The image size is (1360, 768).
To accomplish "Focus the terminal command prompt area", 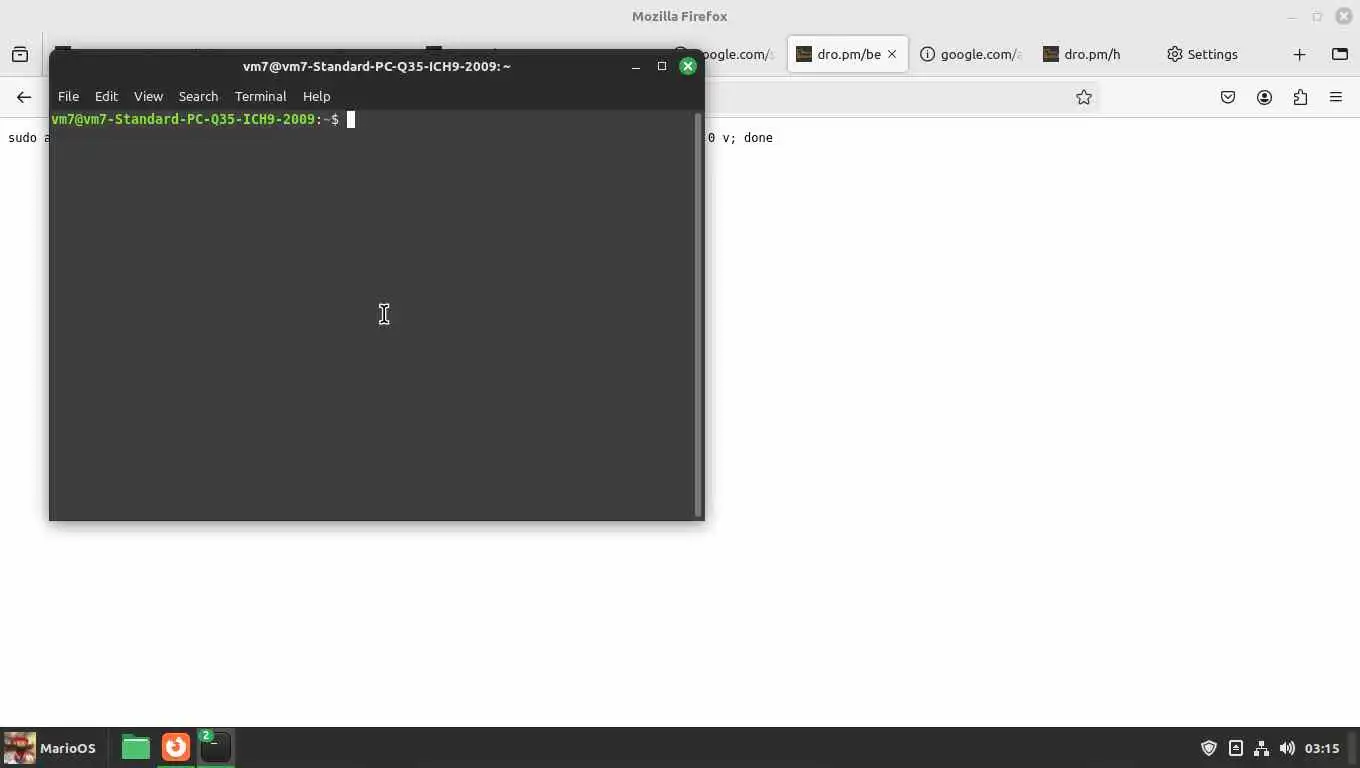I will click(372, 314).
